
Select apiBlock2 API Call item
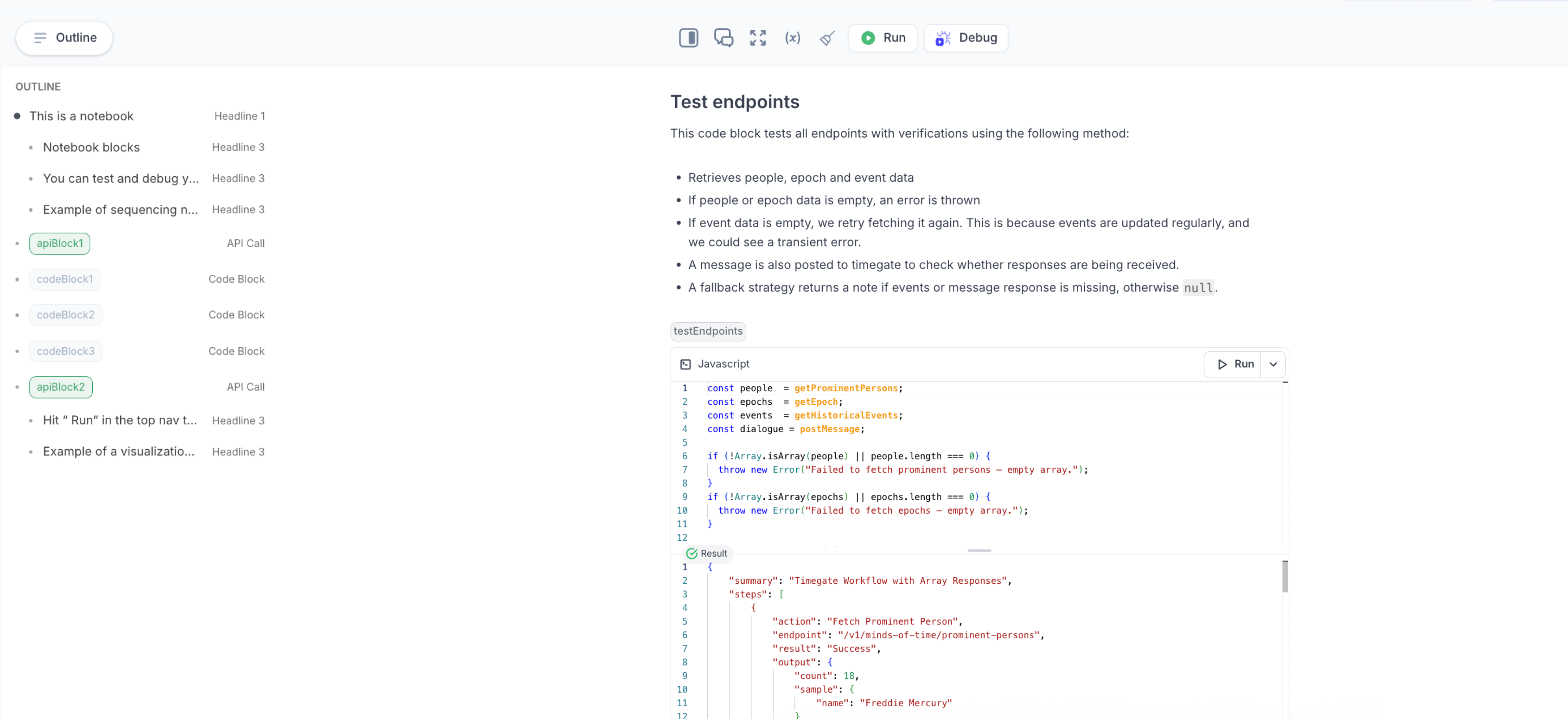tap(61, 387)
